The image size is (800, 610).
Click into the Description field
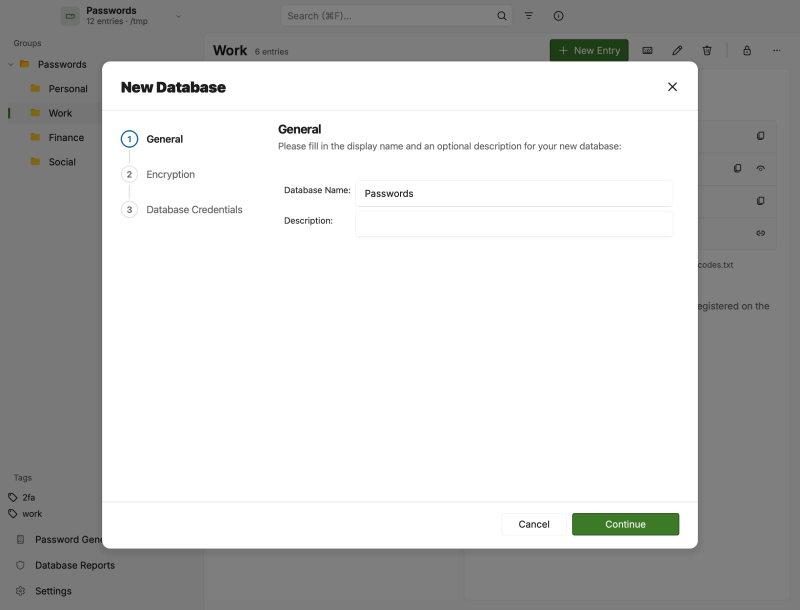[x=514, y=224]
